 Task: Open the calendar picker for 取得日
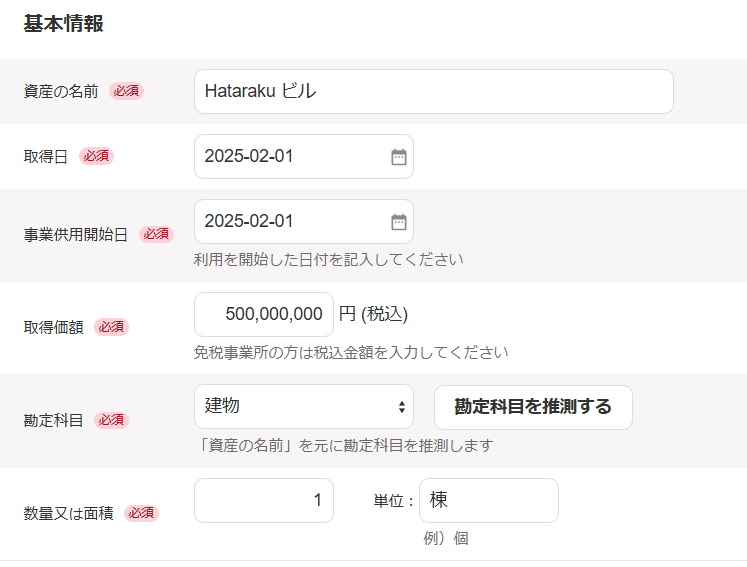(399, 157)
